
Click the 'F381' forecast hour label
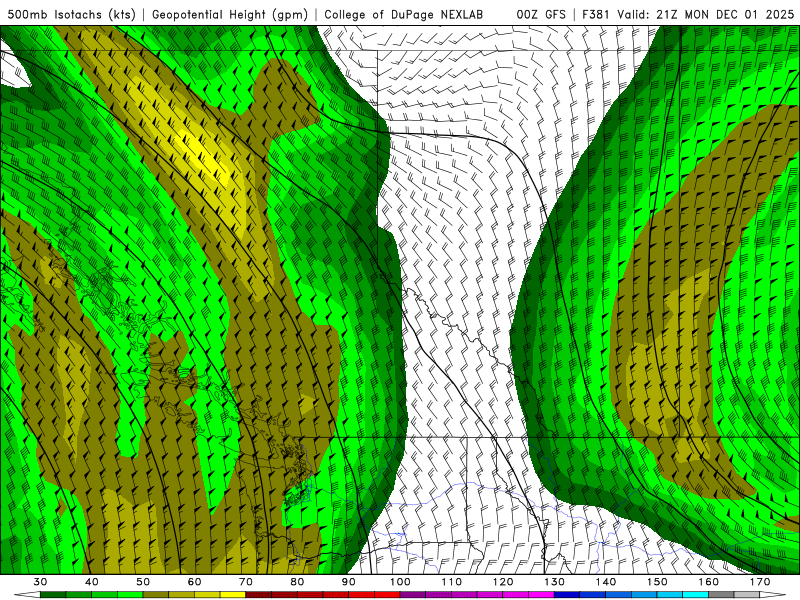[596, 14]
